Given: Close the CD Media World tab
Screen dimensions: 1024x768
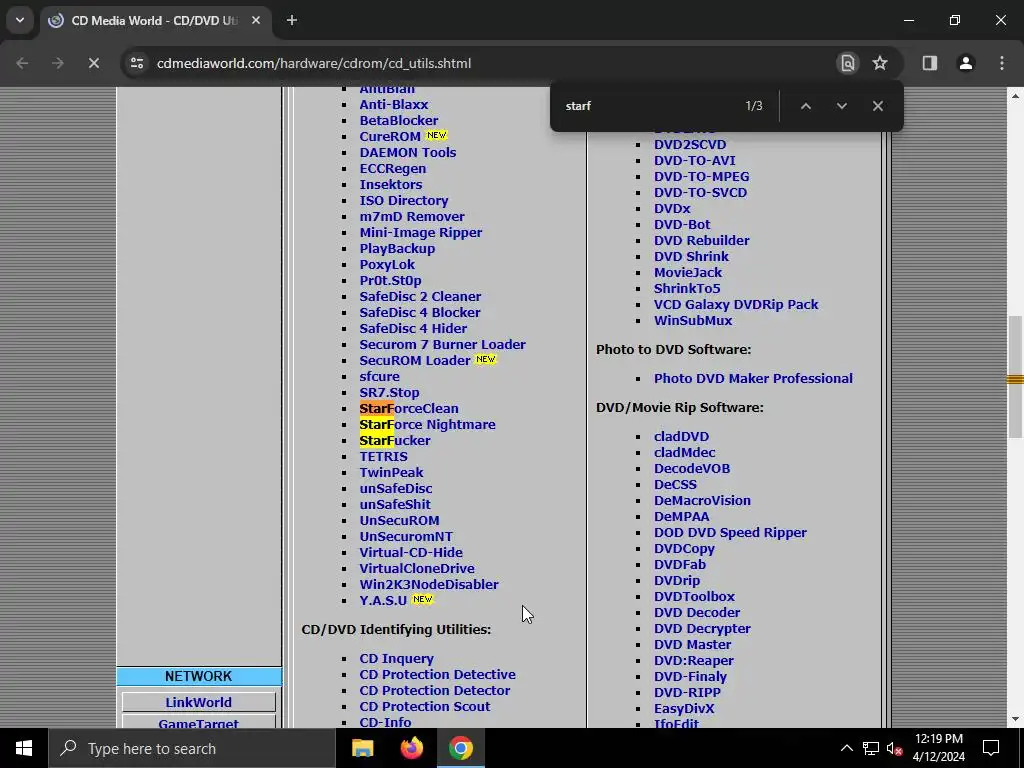Looking at the screenshot, I should coord(256,20).
